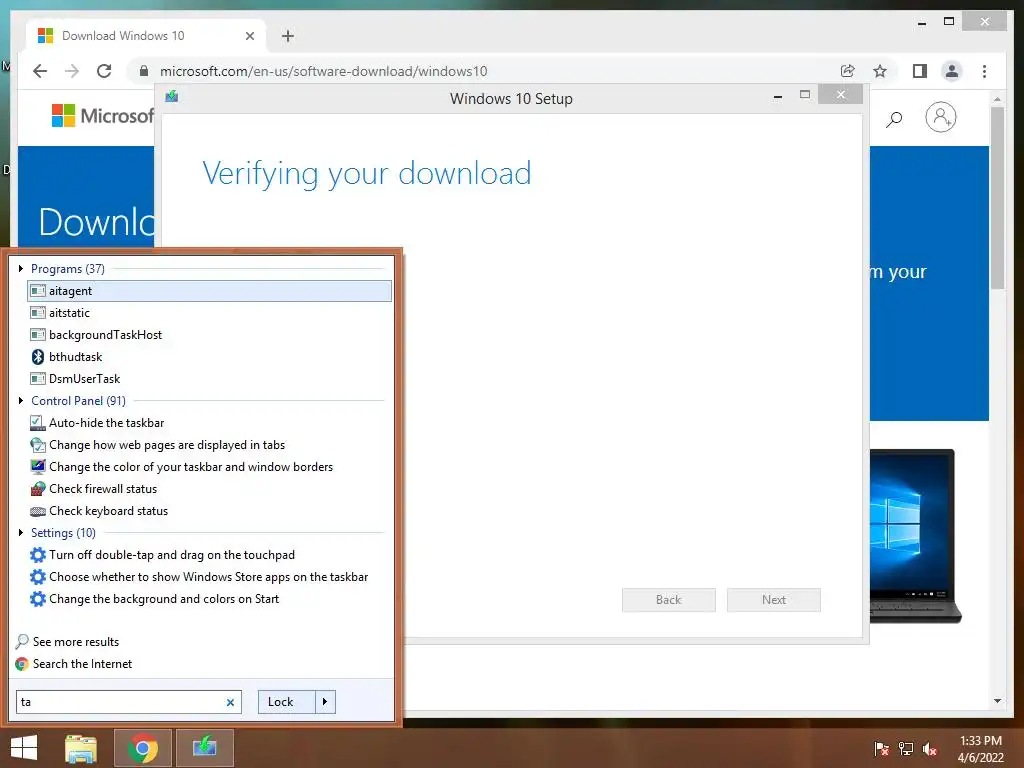Open Action Center flag in system tray
1024x768 pixels.
click(881, 749)
